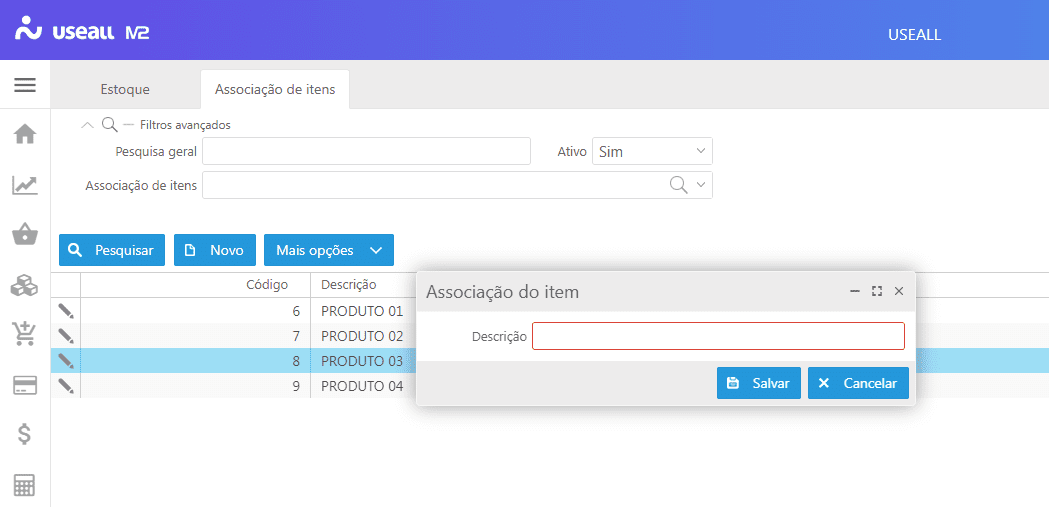
Task: Edit PRODUTO 04 with pencil icon
Action: (66, 386)
